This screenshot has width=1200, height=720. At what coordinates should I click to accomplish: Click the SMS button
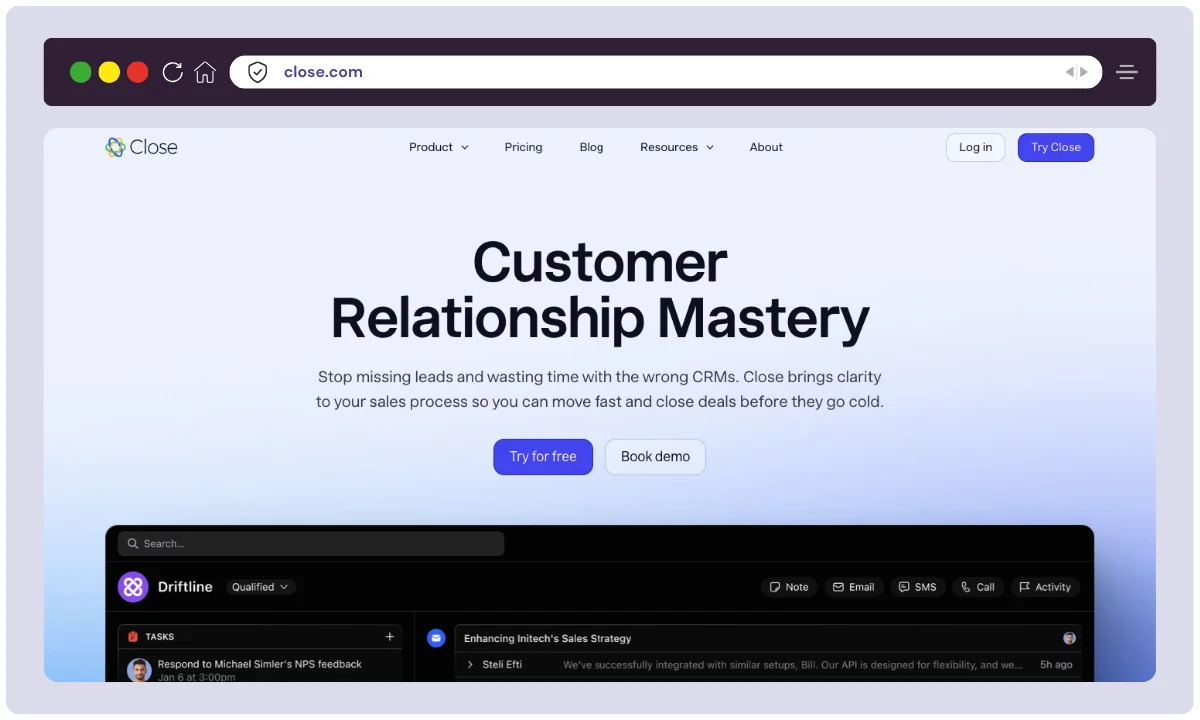tap(918, 587)
